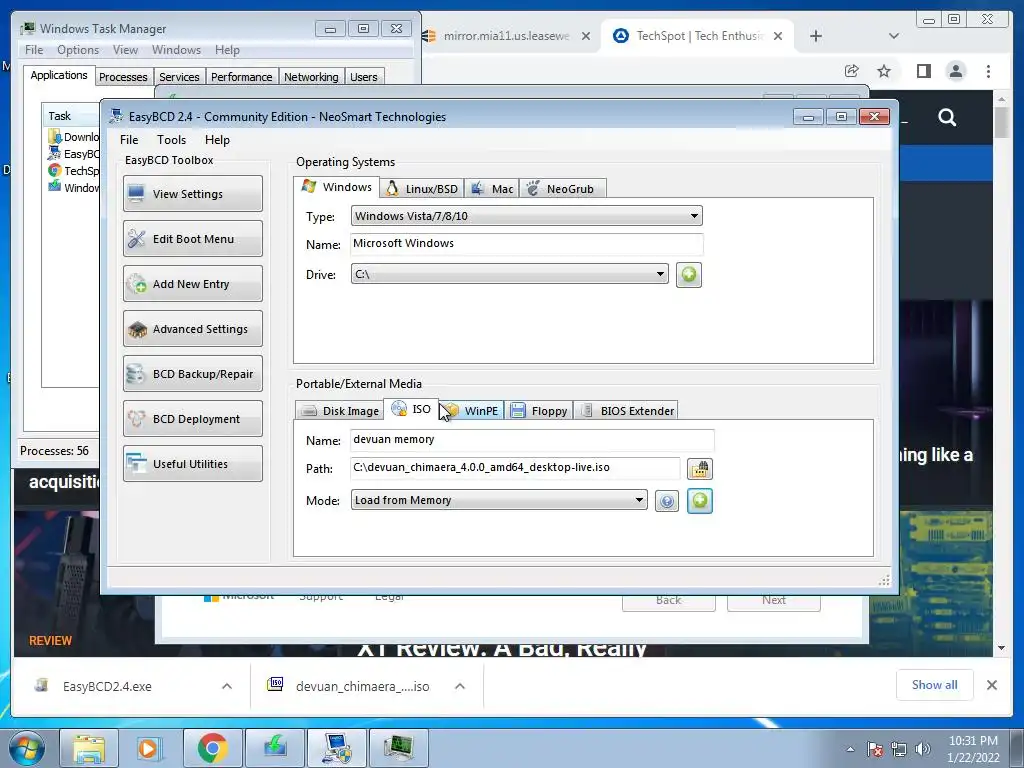Open the EasyBCD File menu

coord(129,140)
